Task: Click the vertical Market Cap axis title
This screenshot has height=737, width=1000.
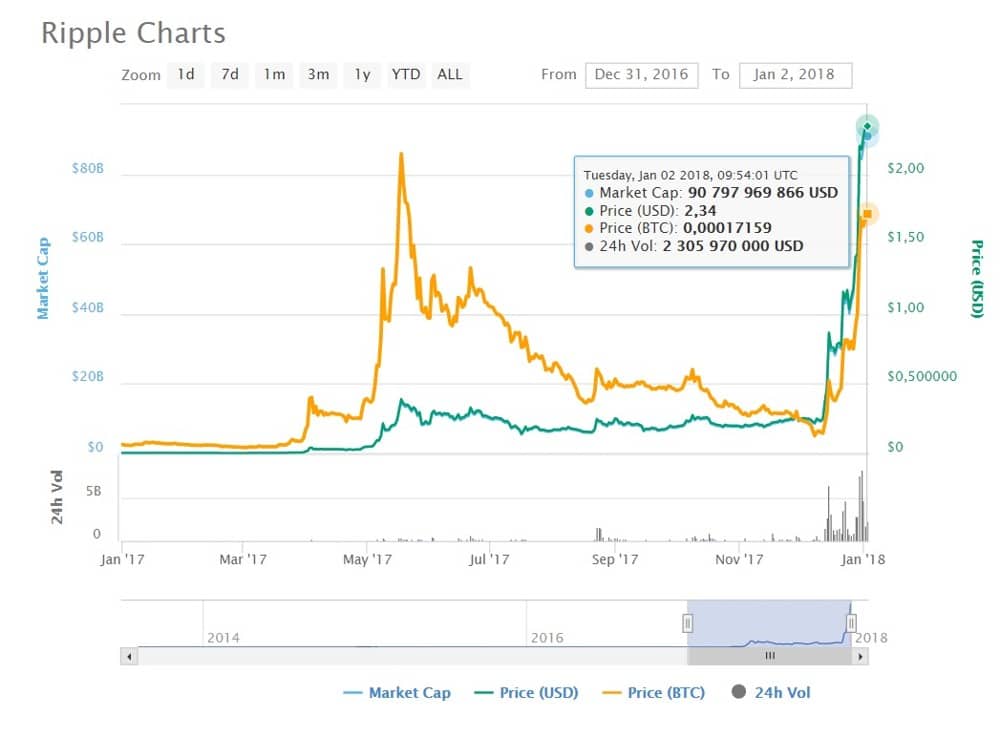Action: tap(43, 278)
